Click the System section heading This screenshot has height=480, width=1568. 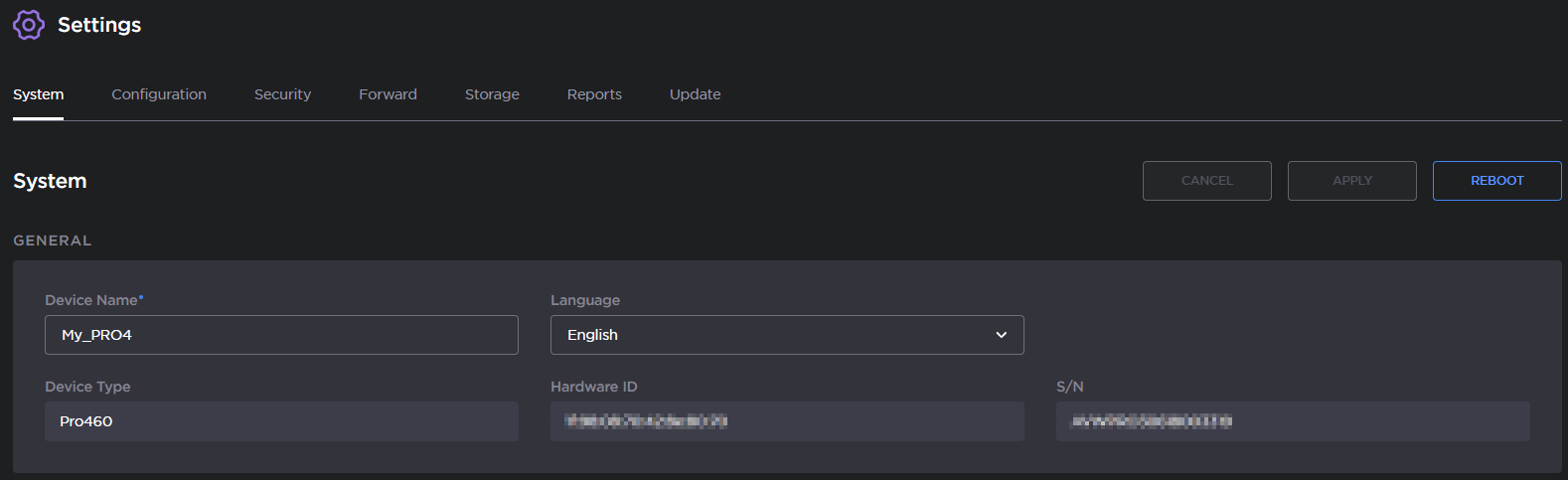pyautogui.click(x=50, y=181)
